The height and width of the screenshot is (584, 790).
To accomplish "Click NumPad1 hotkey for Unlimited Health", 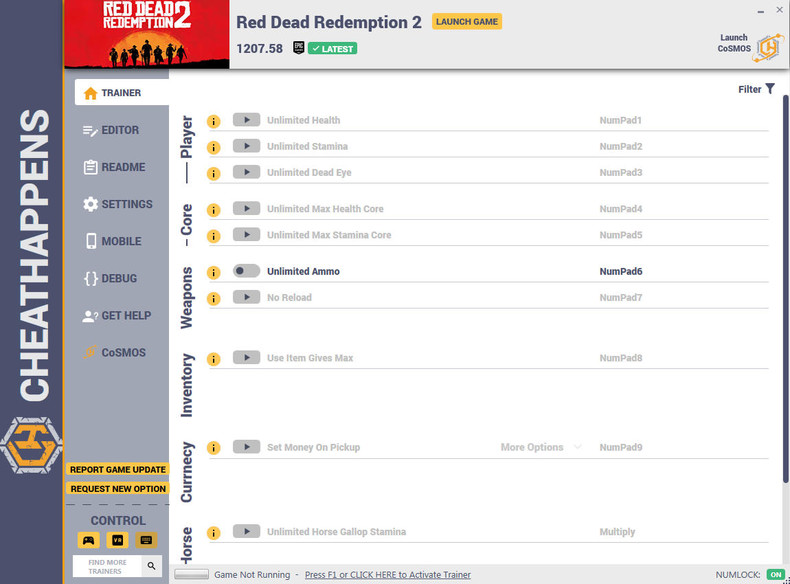I will click(620, 120).
